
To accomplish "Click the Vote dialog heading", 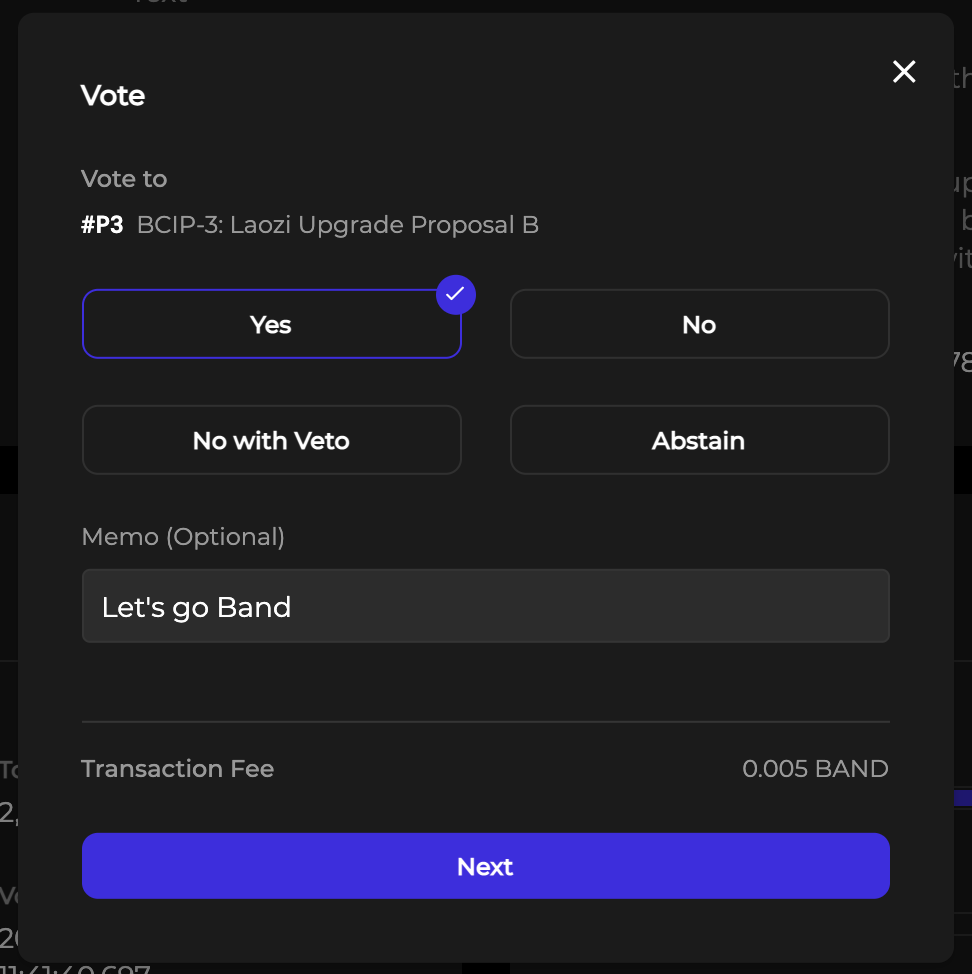I will click(x=113, y=96).
